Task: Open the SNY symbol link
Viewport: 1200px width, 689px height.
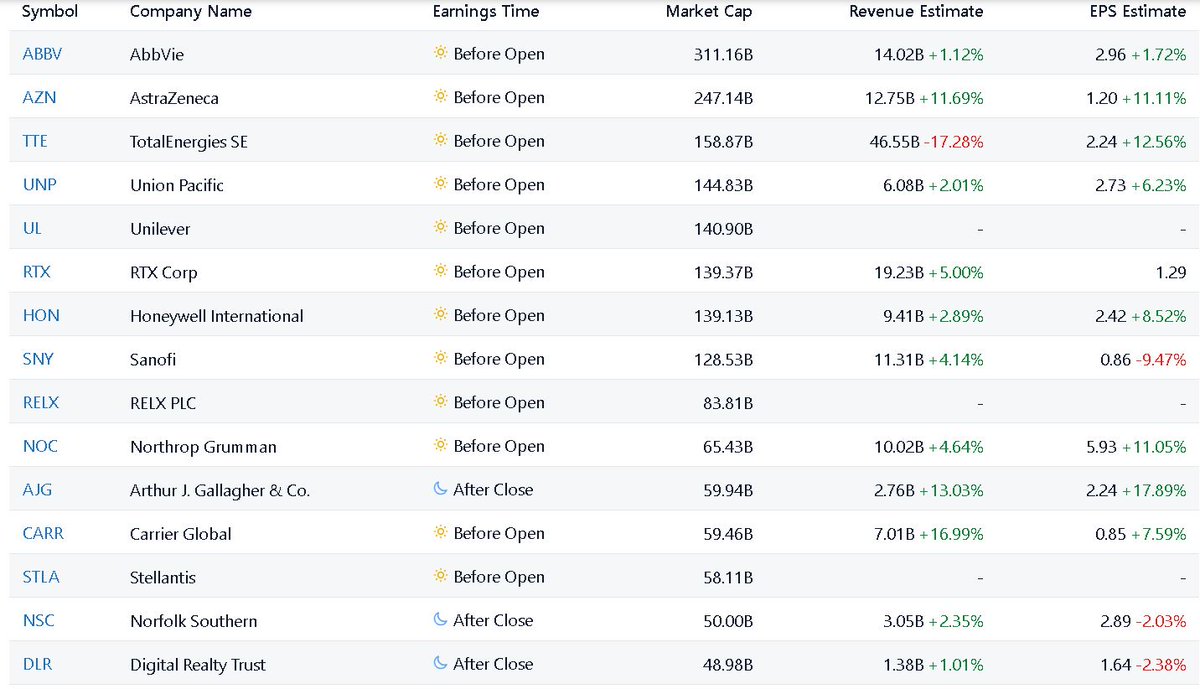Action: click(38, 359)
